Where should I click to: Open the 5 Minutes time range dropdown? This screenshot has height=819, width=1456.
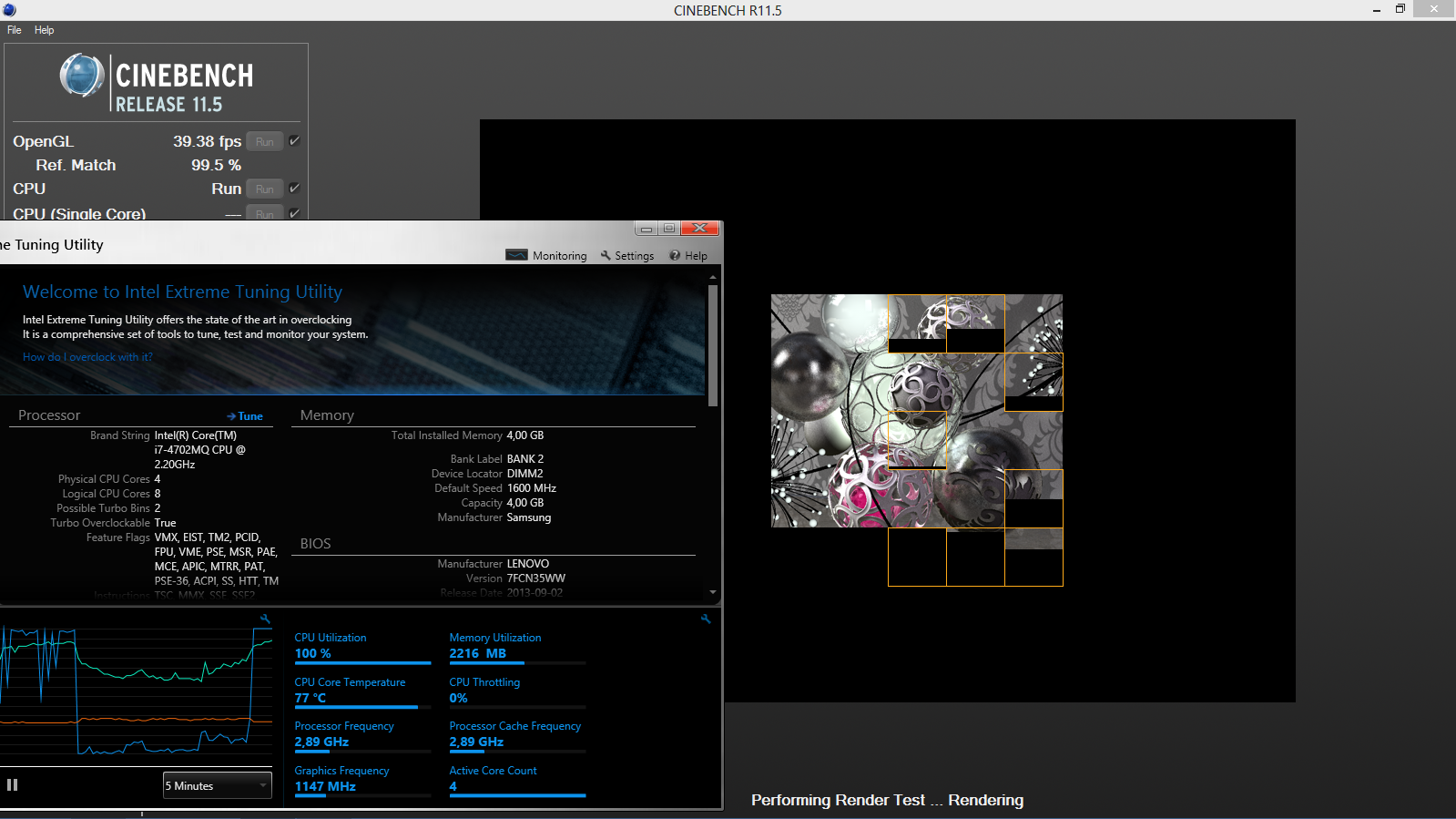pos(218,785)
